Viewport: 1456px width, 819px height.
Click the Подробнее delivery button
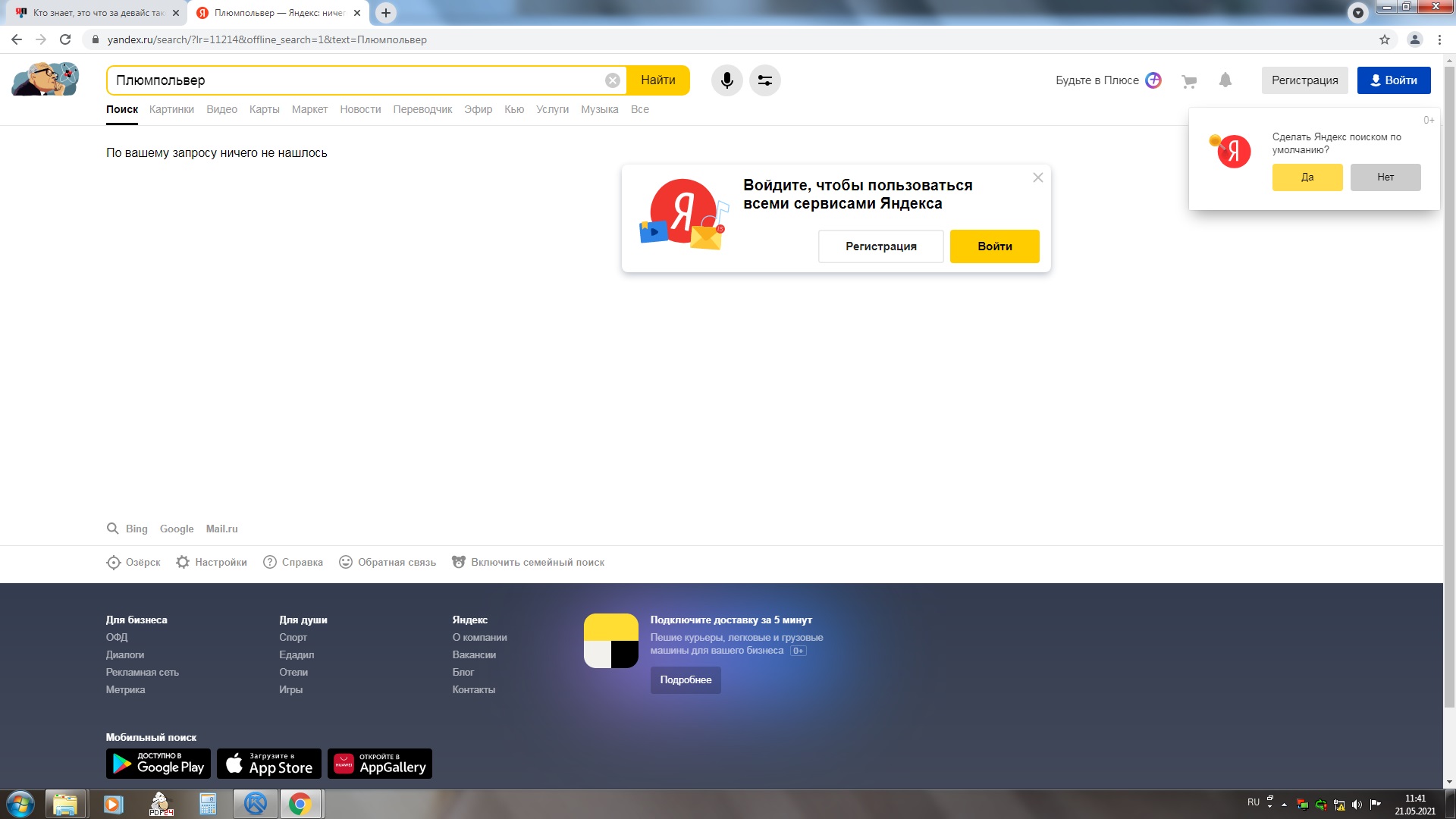(x=686, y=680)
